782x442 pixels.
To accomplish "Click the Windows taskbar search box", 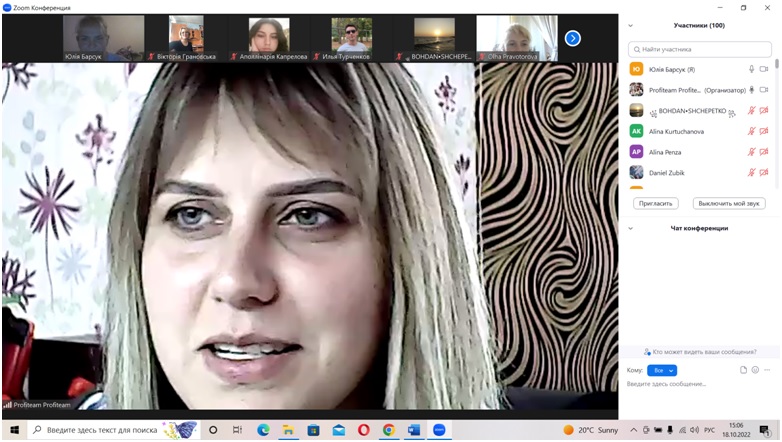I will pos(112,430).
